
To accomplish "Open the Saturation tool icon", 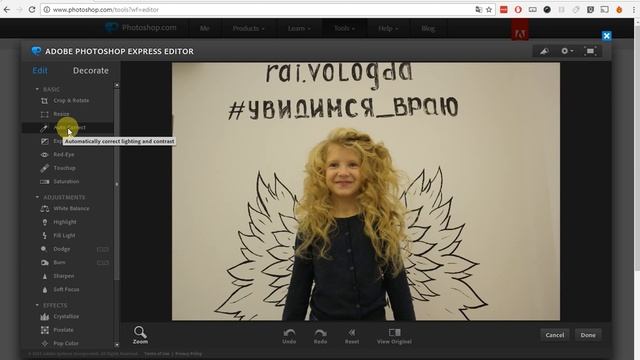I will pyautogui.click(x=44, y=182).
